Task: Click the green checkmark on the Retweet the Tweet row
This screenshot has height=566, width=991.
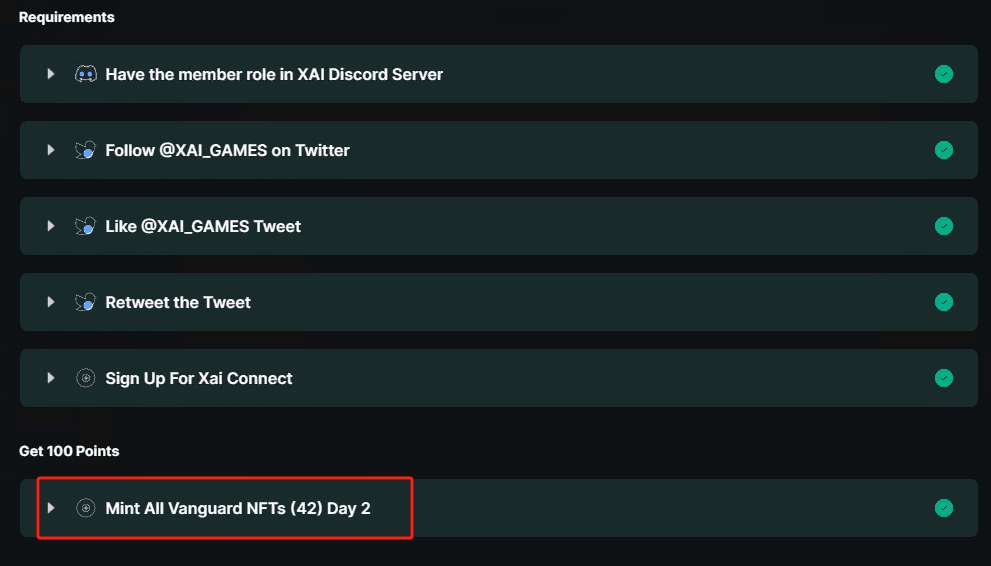Action: 943,302
